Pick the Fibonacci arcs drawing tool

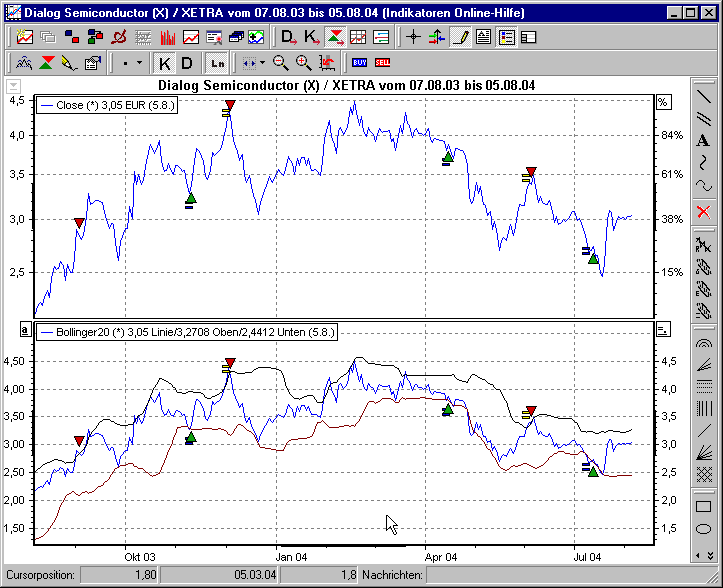pos(704,342)
